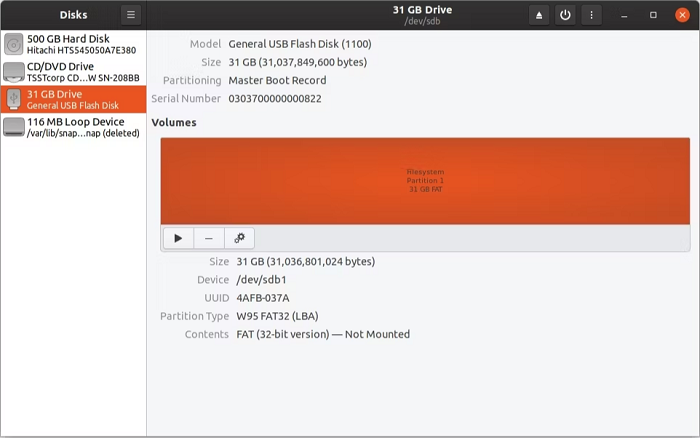Select the CD/DVD Drive entry
This screenshot has width=700, height=438.
coord(73,72)
